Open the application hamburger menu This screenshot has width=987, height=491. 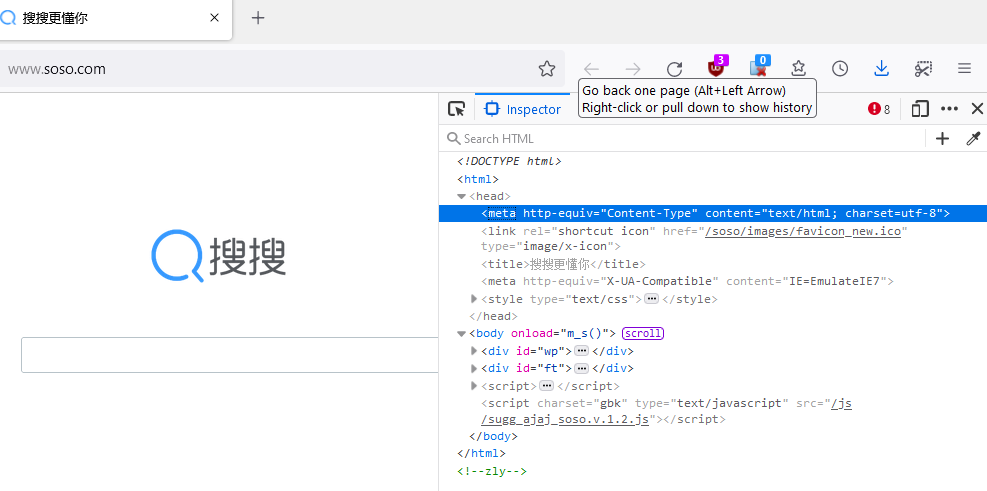click(964, 69)
